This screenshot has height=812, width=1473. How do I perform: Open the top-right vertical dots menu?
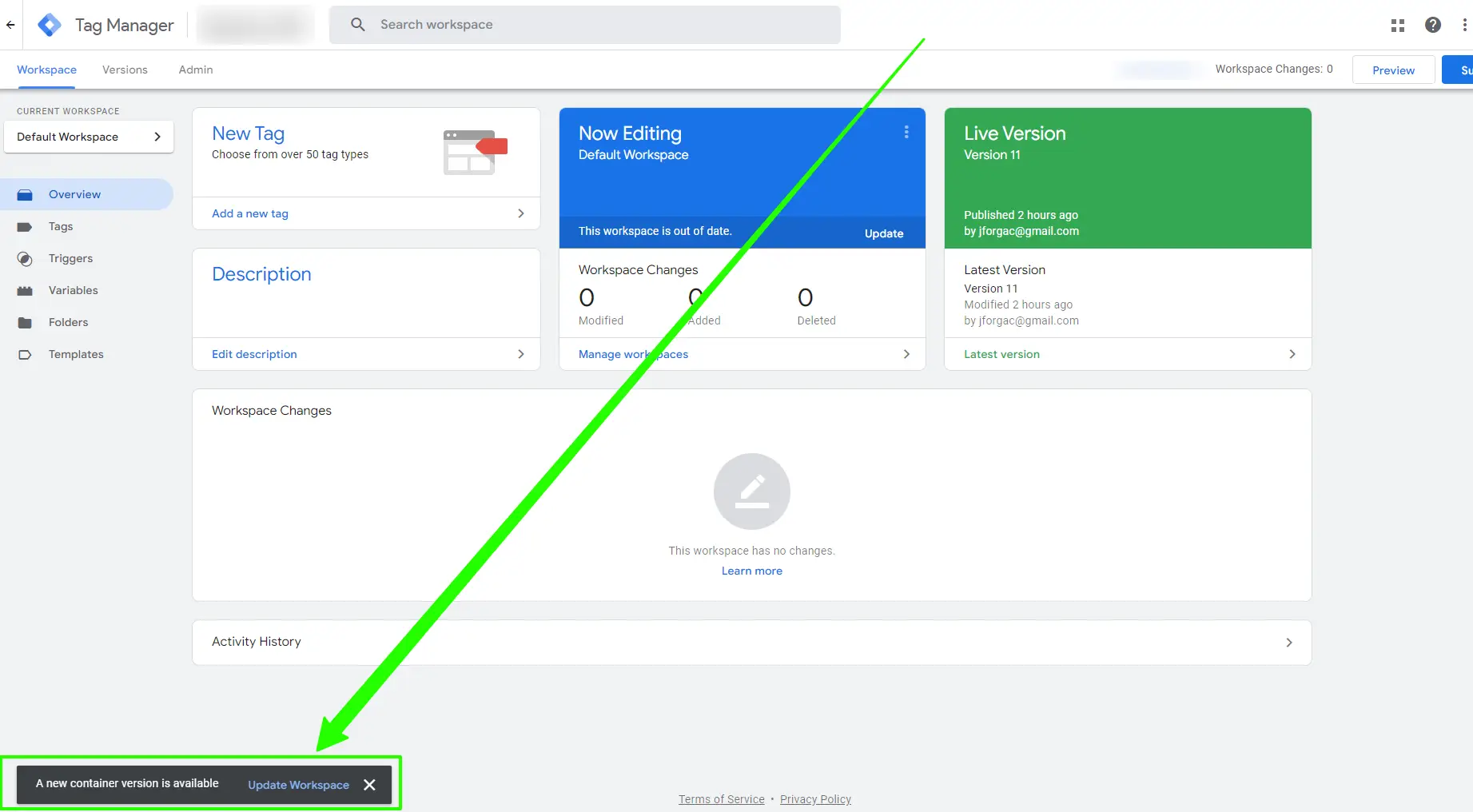(1464, 25)
